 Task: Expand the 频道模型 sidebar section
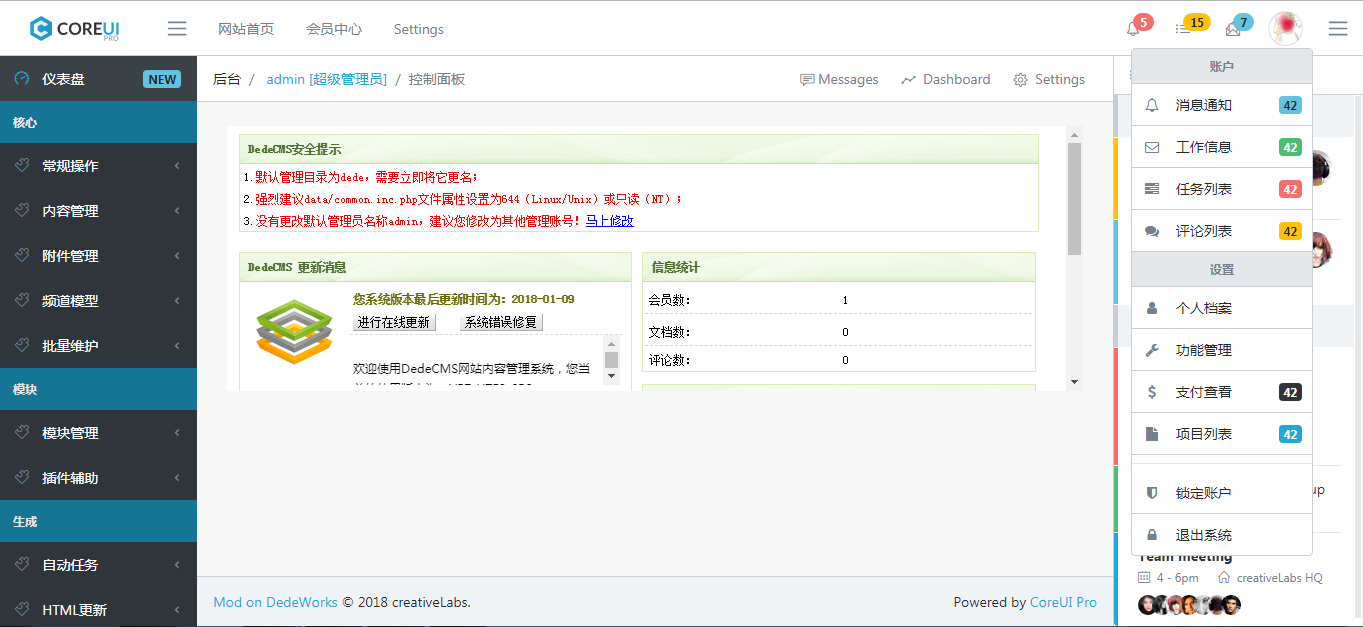[80, 300]
